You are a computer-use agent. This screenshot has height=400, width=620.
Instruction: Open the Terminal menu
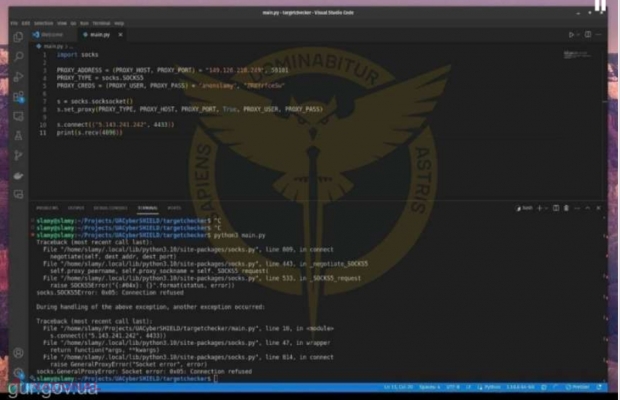point(101,23)
